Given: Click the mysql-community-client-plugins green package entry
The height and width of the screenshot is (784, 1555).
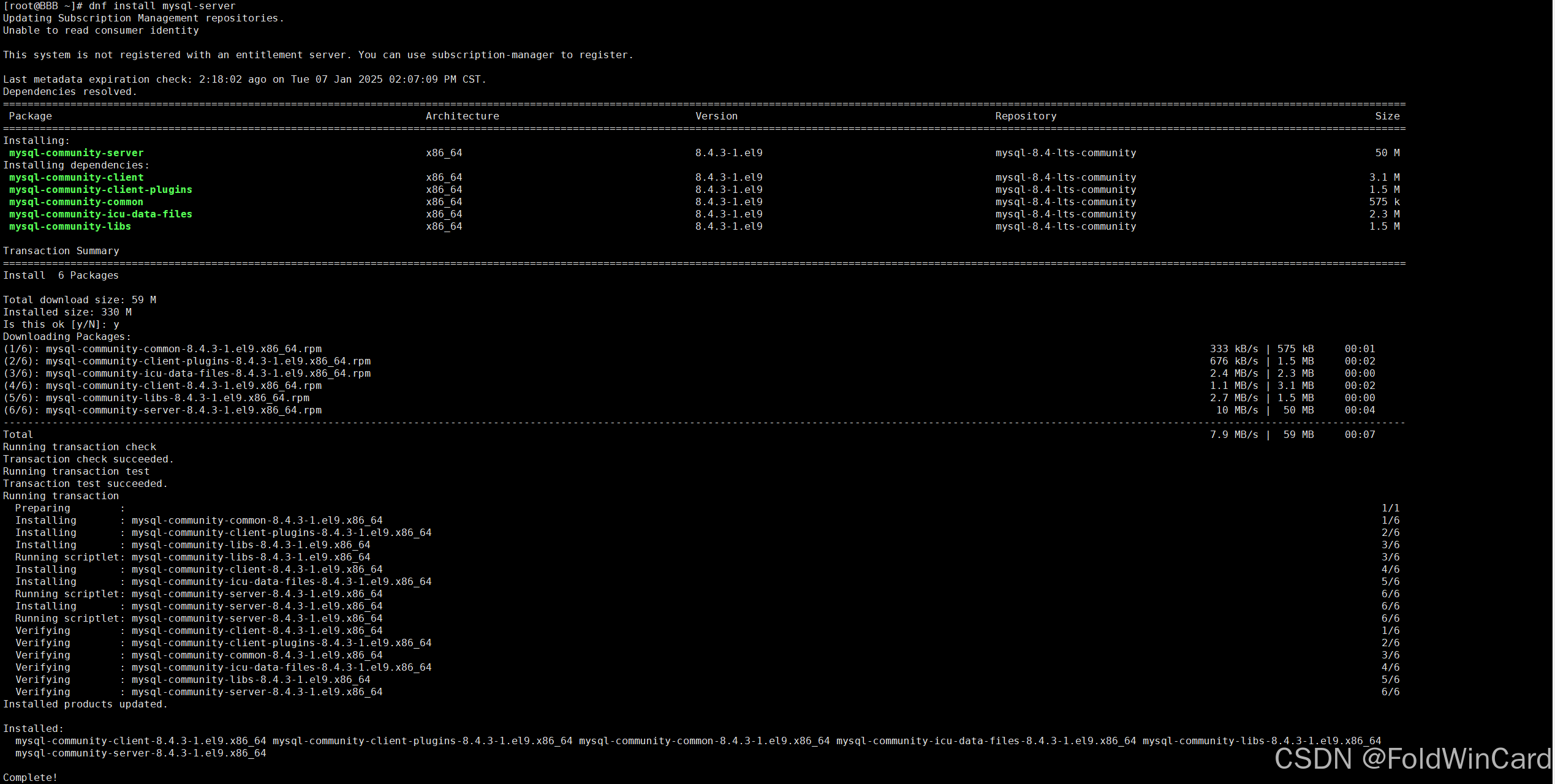Looking at the screenshot, I should (x=100, y=190).
